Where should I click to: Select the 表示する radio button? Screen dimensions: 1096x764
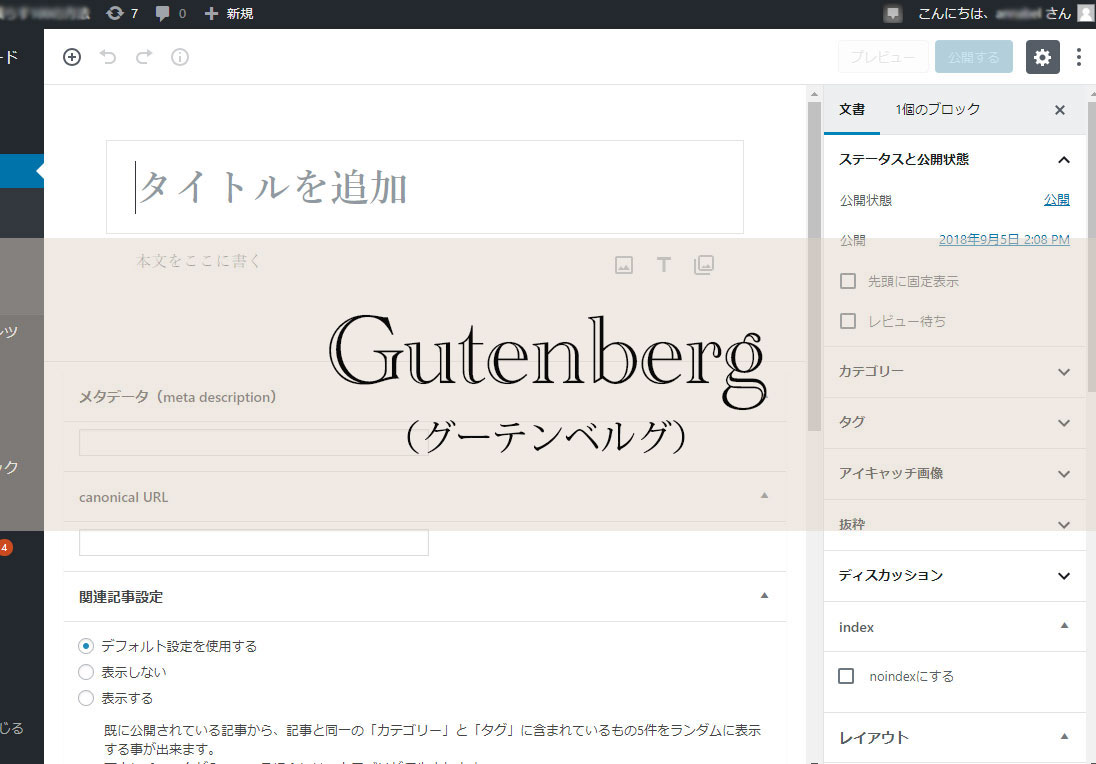click(86, 698)
